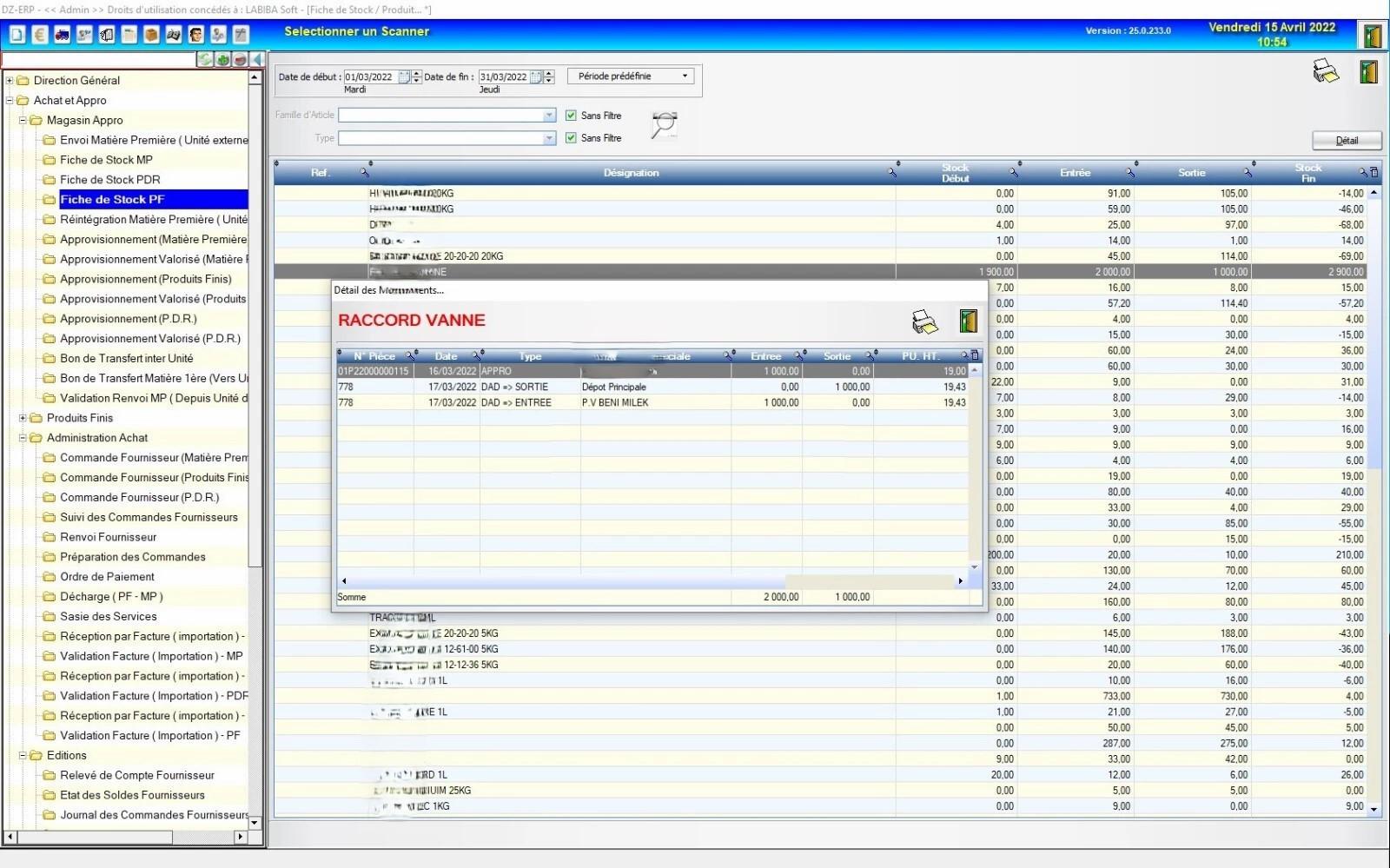Click the printer icon of stock sheet

(1326, 71)
